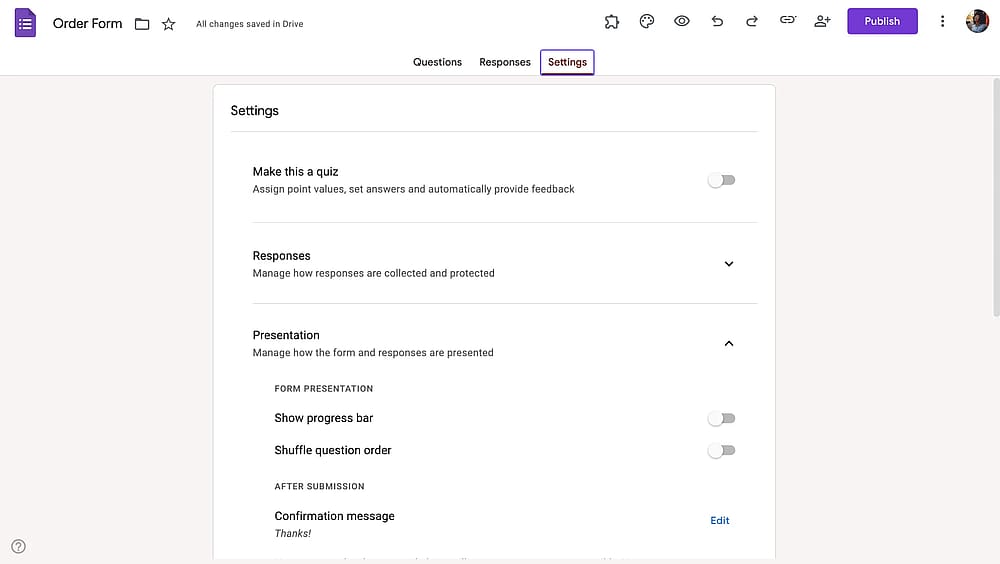This screenshot has height=564, width=1000.
Task: Click the 'Responses' section heading in settings
Action: (281, 256)
